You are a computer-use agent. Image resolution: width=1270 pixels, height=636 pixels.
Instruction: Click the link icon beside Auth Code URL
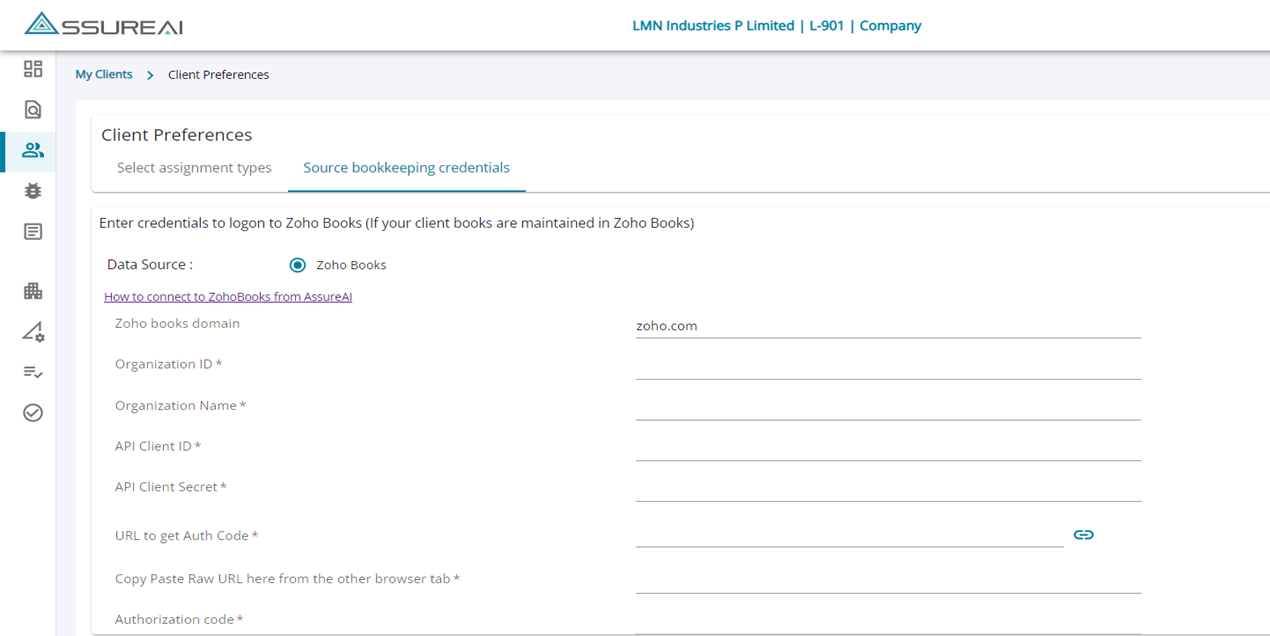tap(1083, 535)
